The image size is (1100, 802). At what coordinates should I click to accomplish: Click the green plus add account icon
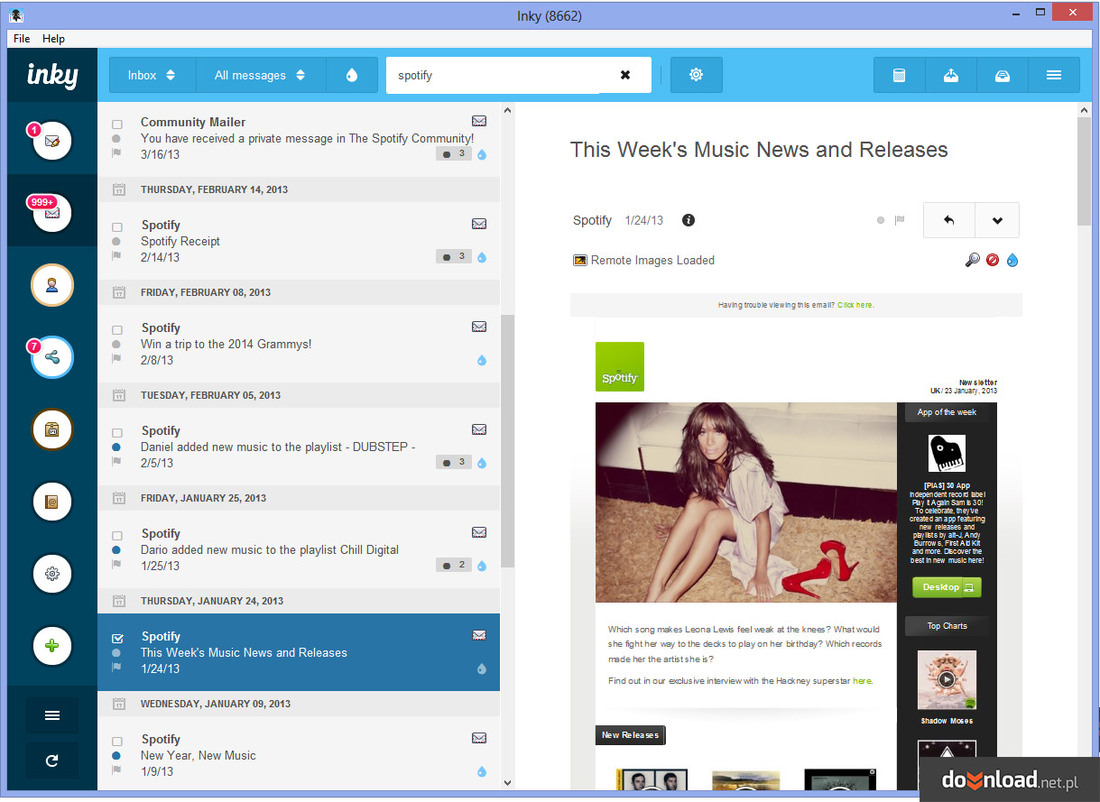(52, 646)
